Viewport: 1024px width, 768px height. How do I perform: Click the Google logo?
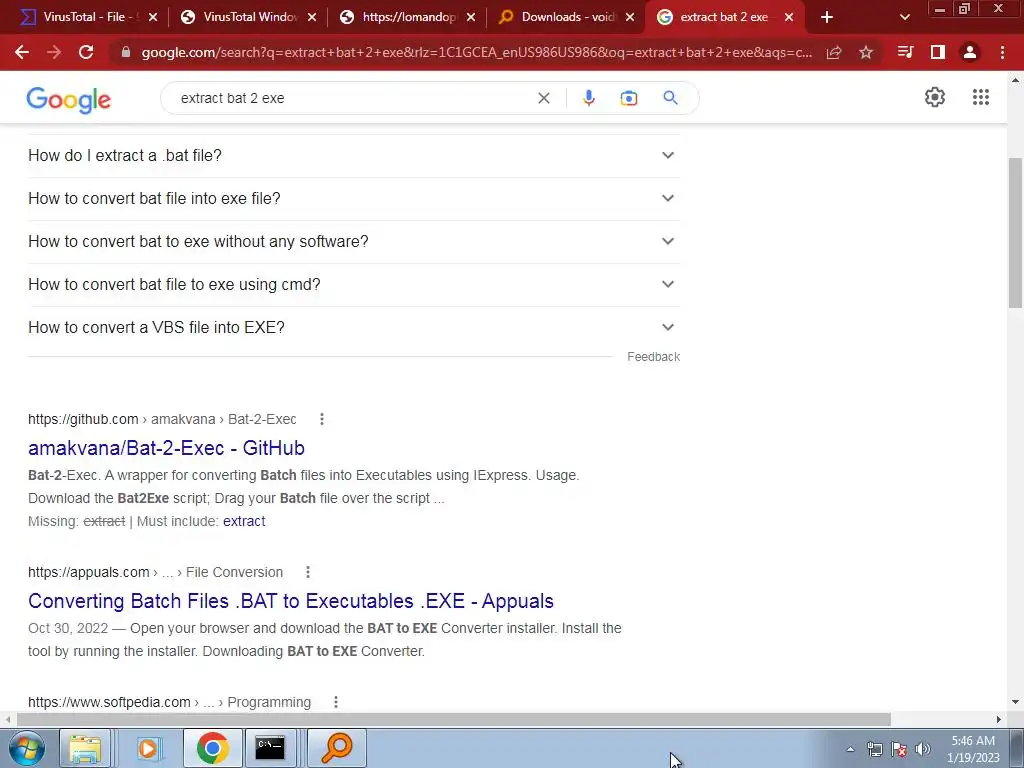click(69, 100)
